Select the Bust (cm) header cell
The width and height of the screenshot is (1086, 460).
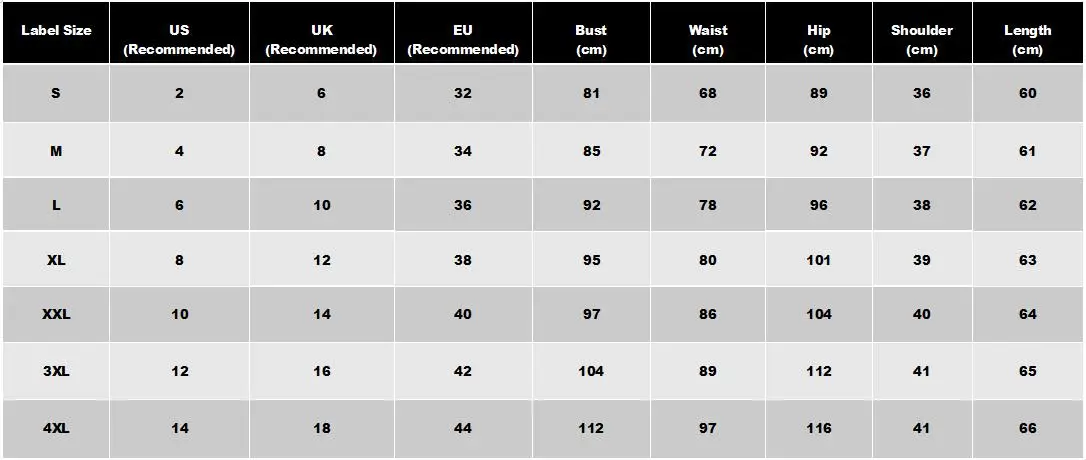coord(591,39)
